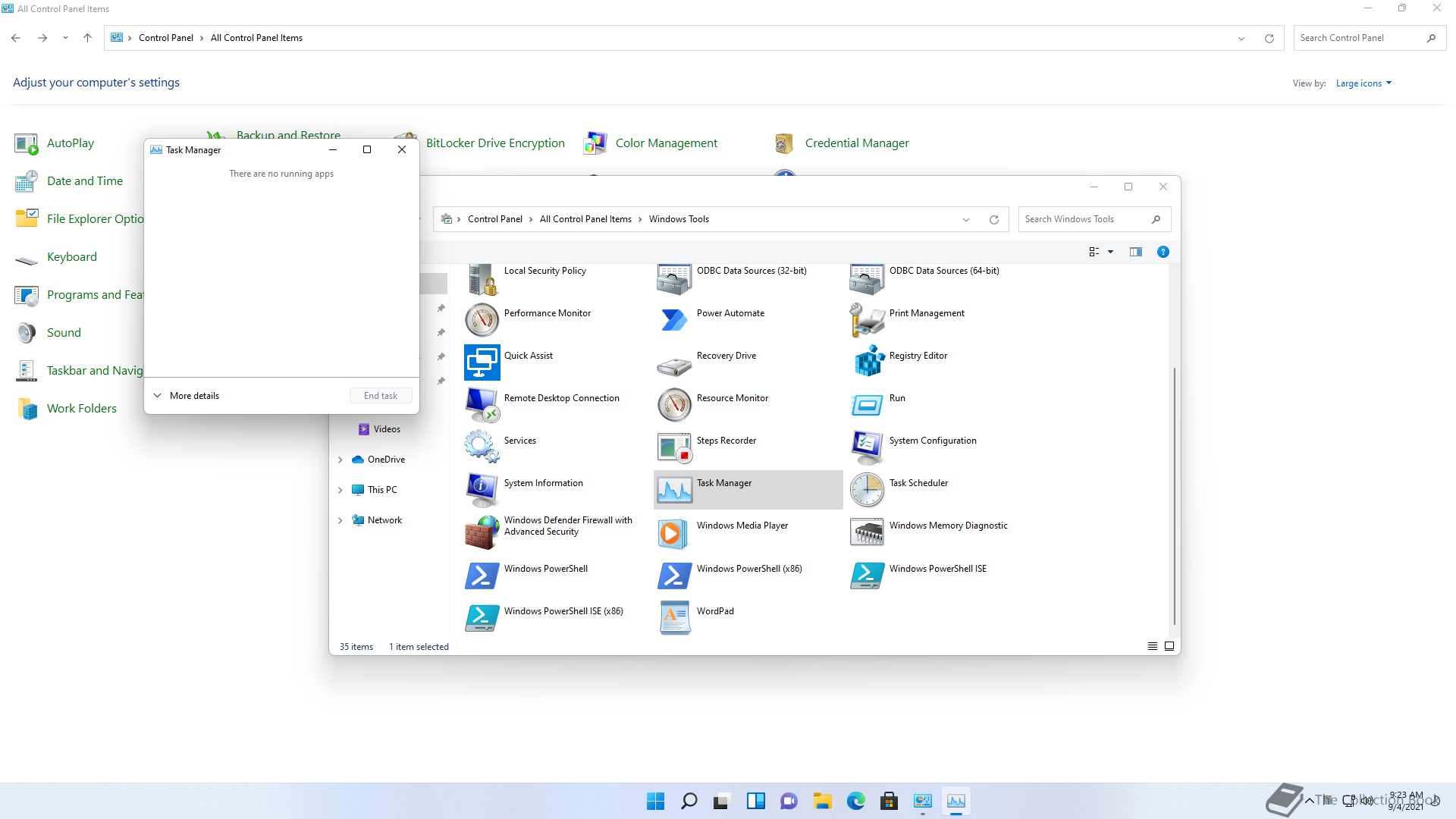Open BitLocker Drive Encryption
This screenshot has width=1456, height=819.
[x=495, y=143]
